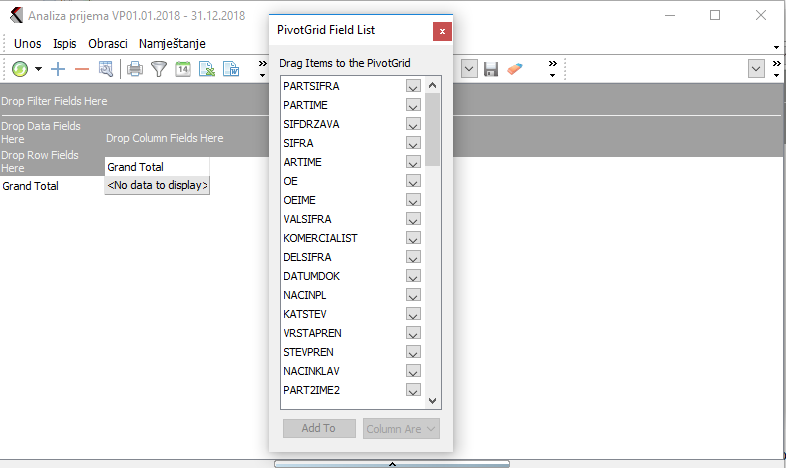Open the Namještanje menu
This screenshot has height=468, width=786.
172,44
